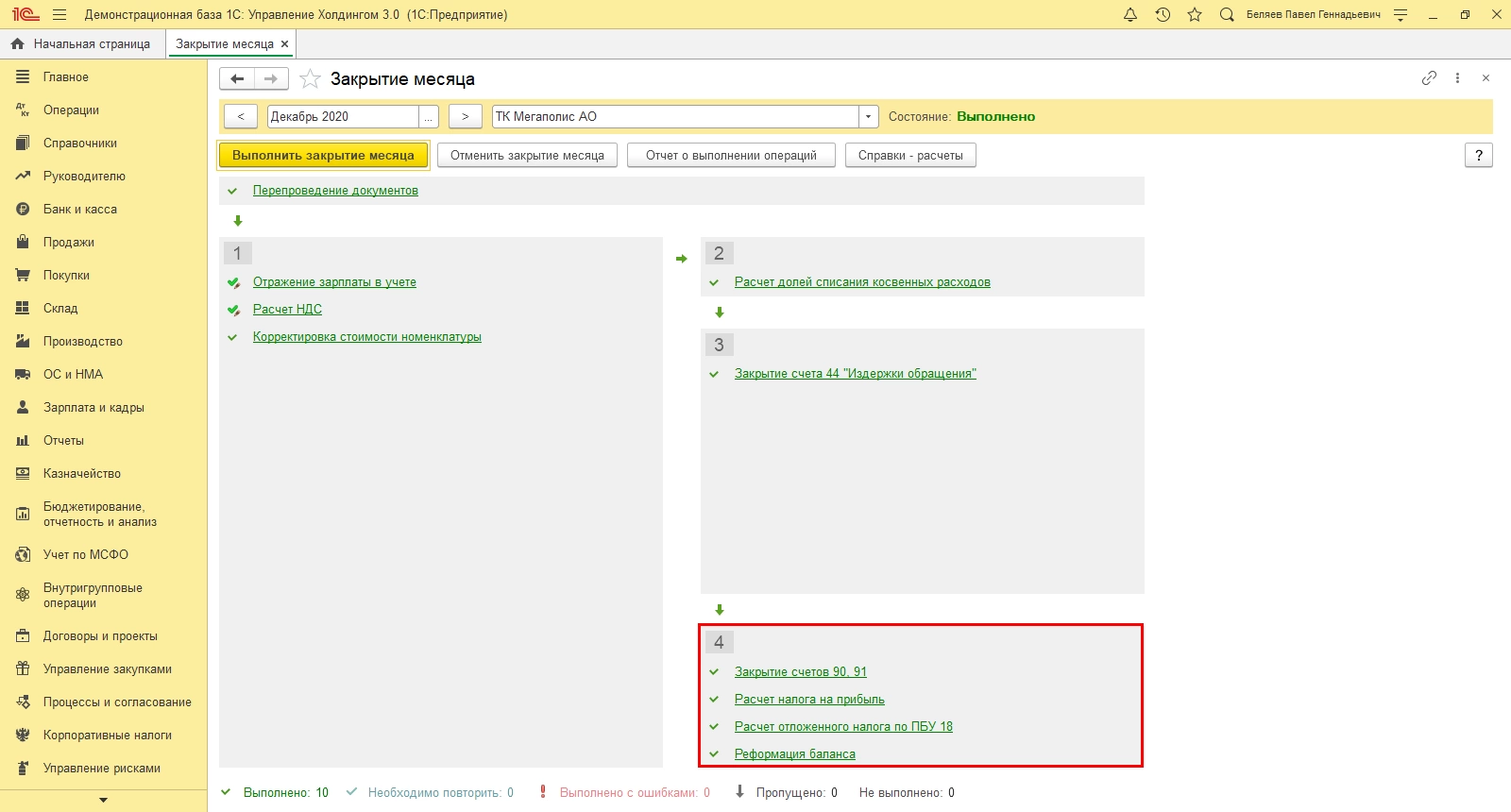Image resolution: width=1511 pixels, height=812 pixels.
Task: Click the Выполнено: 10 status text
Action: pyautogui.click(x=286, y=793)
